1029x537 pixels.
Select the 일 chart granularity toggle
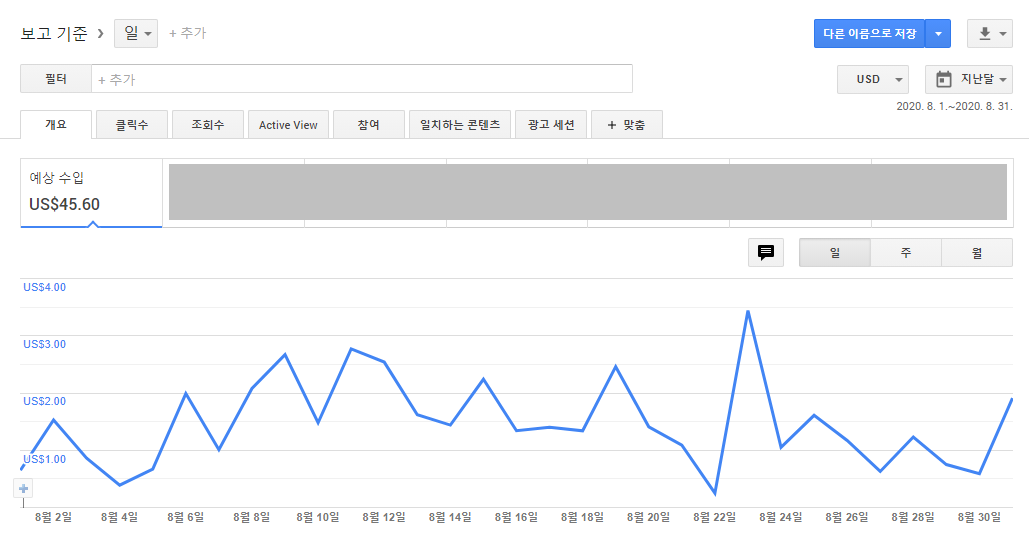[x=835, y=253]
